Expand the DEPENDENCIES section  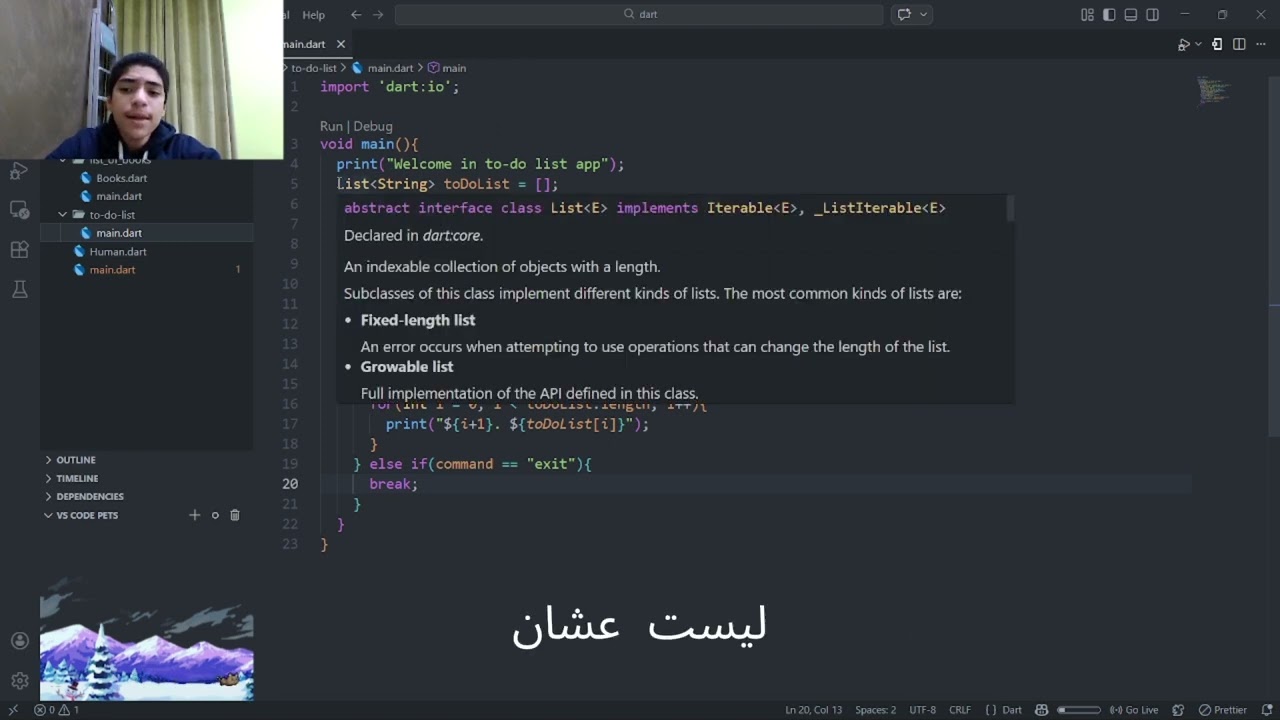coord(146,496)
